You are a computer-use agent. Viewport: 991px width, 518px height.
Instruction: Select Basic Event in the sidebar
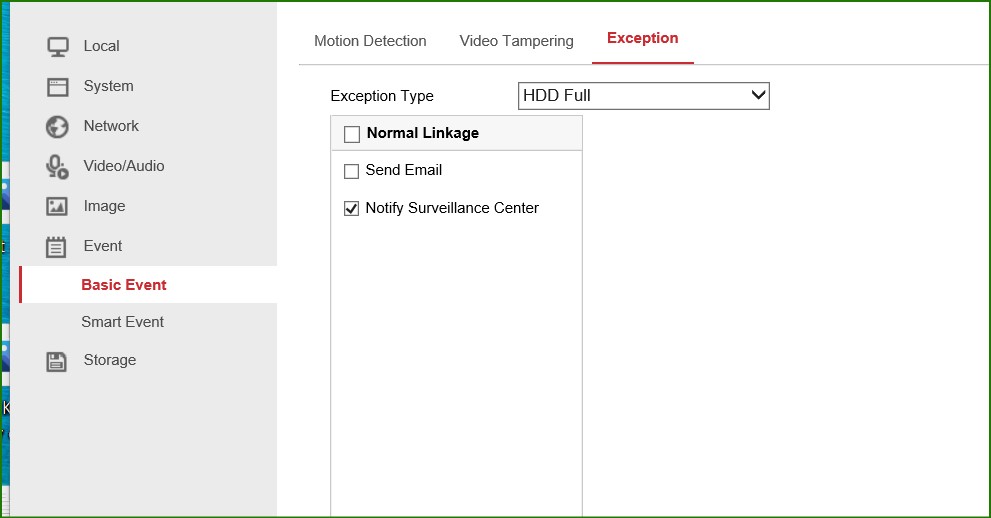(x=124, y=285)
